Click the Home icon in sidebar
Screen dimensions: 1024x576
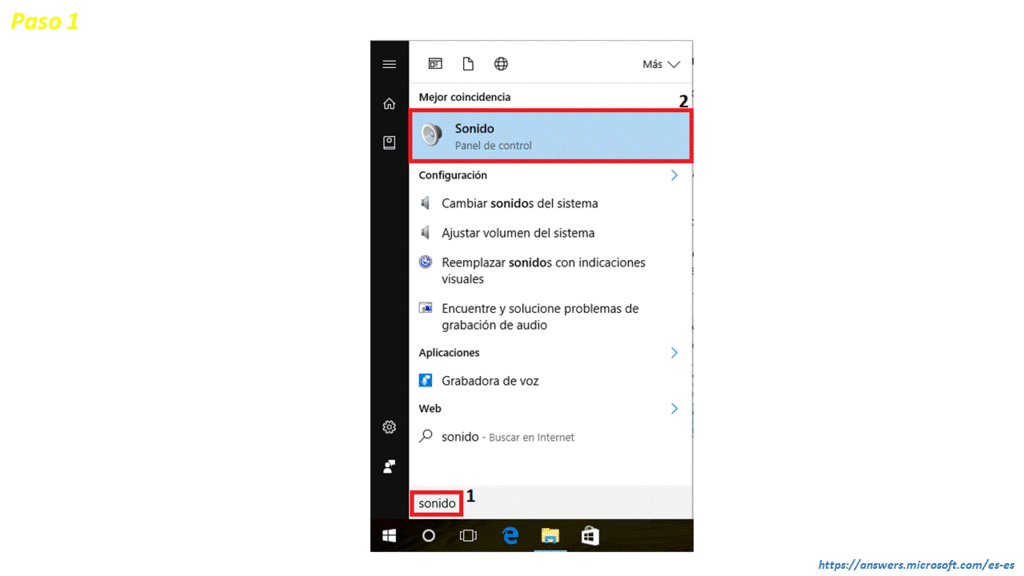click(389, 104)
